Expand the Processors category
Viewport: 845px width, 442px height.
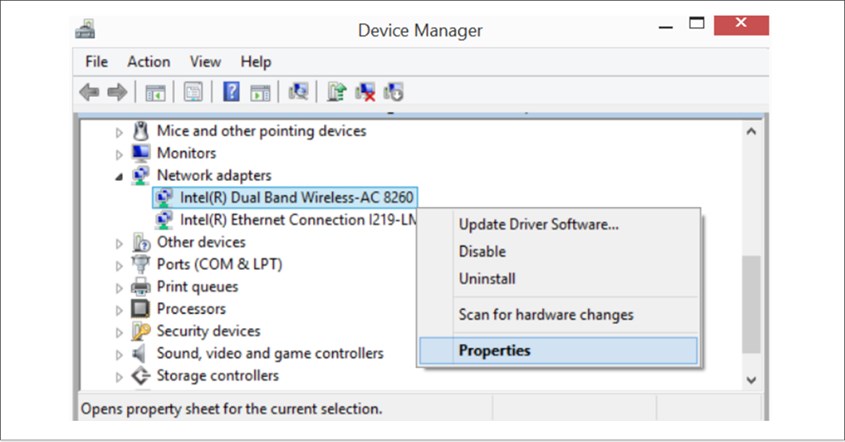pyautogui.click(x=119, y=310)
